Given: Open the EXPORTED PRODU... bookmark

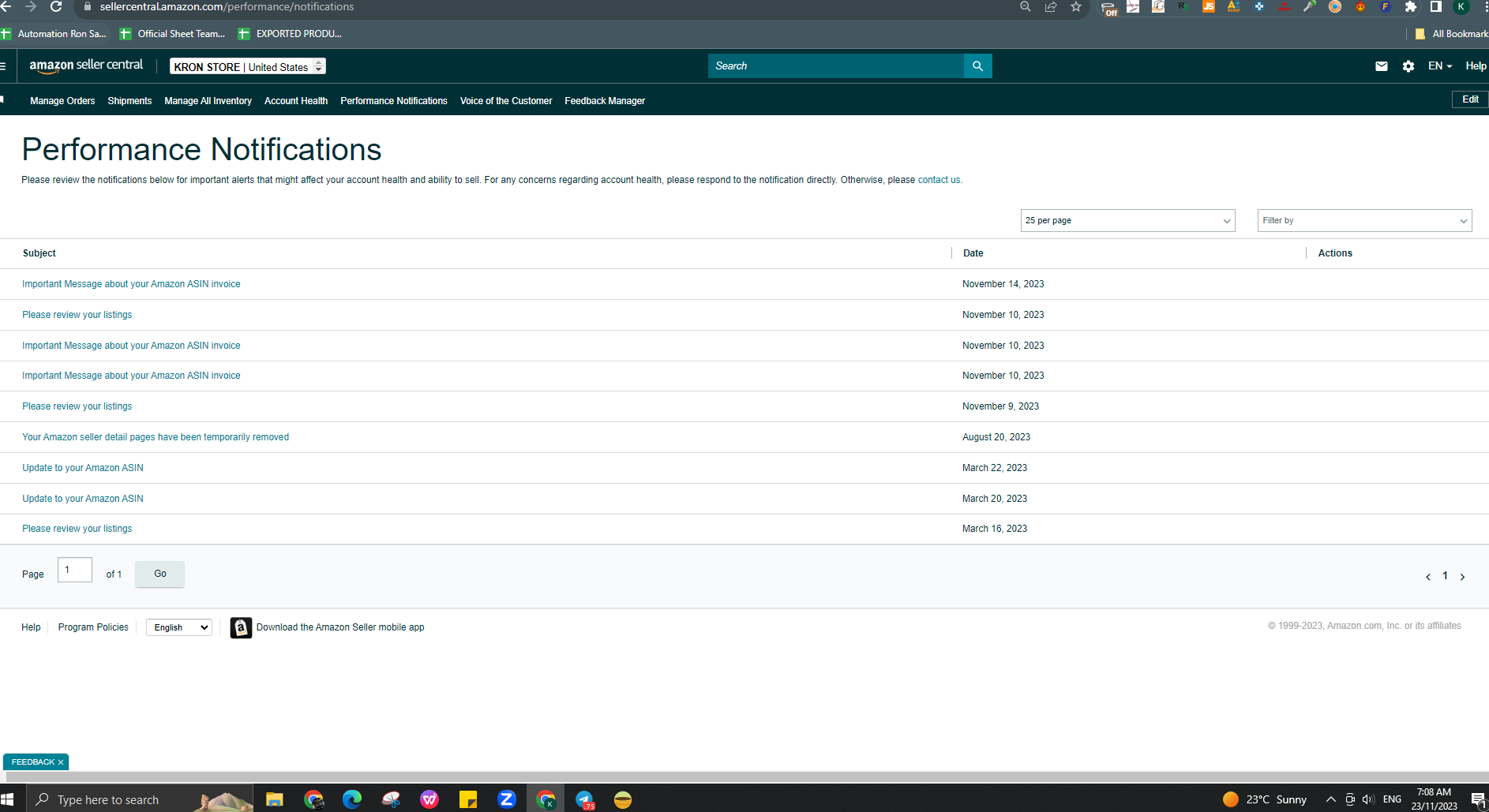Looking at the screenshot, I should click(x=290, y=34).
